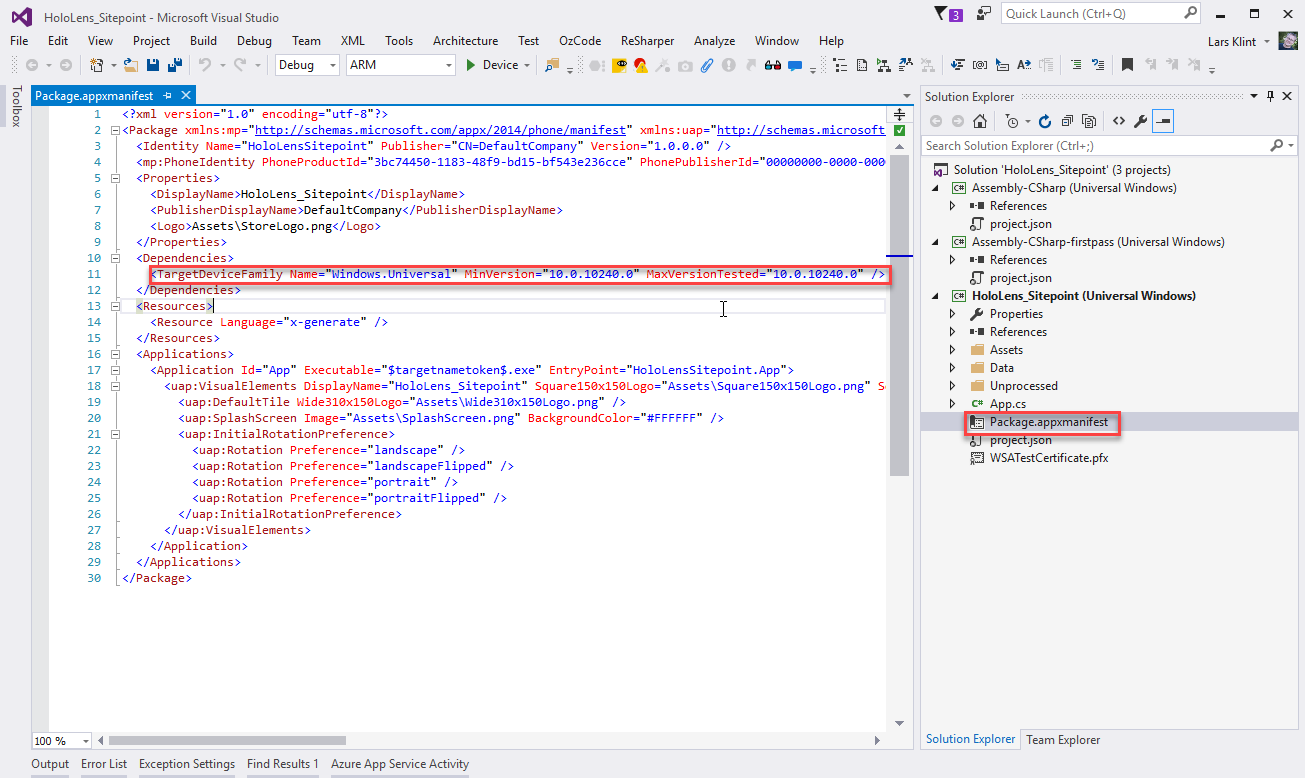Collapse the Dependencies XML region on line 10

click(116, 258)
